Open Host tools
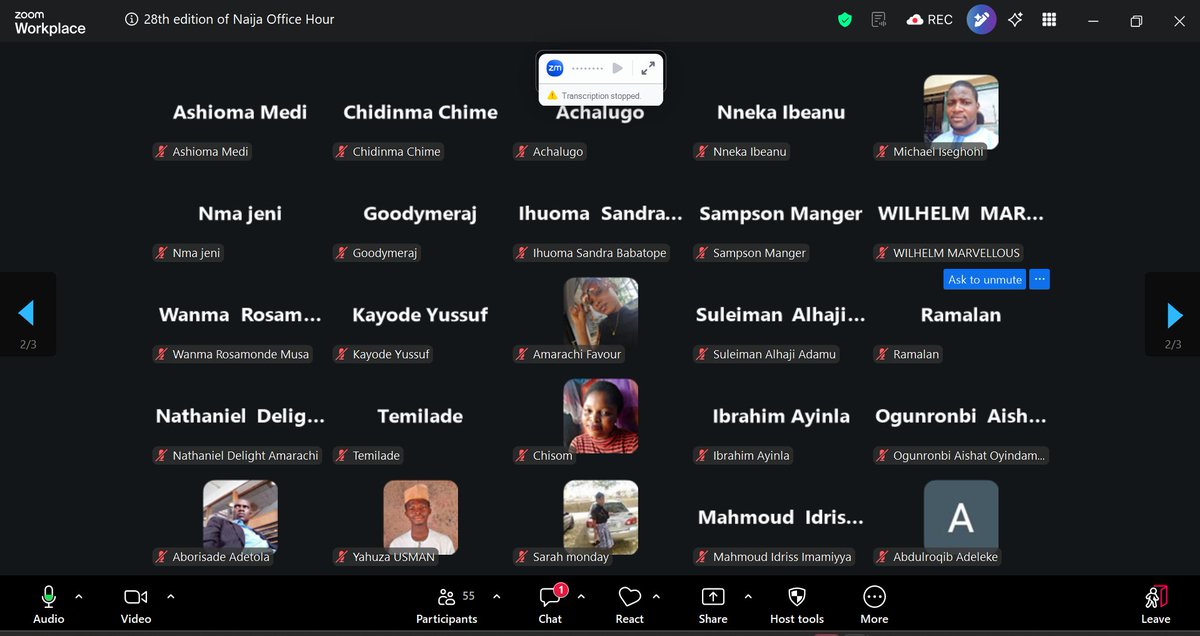The image size is (1200, 636). pyautogui.click(x=797, y=605)
